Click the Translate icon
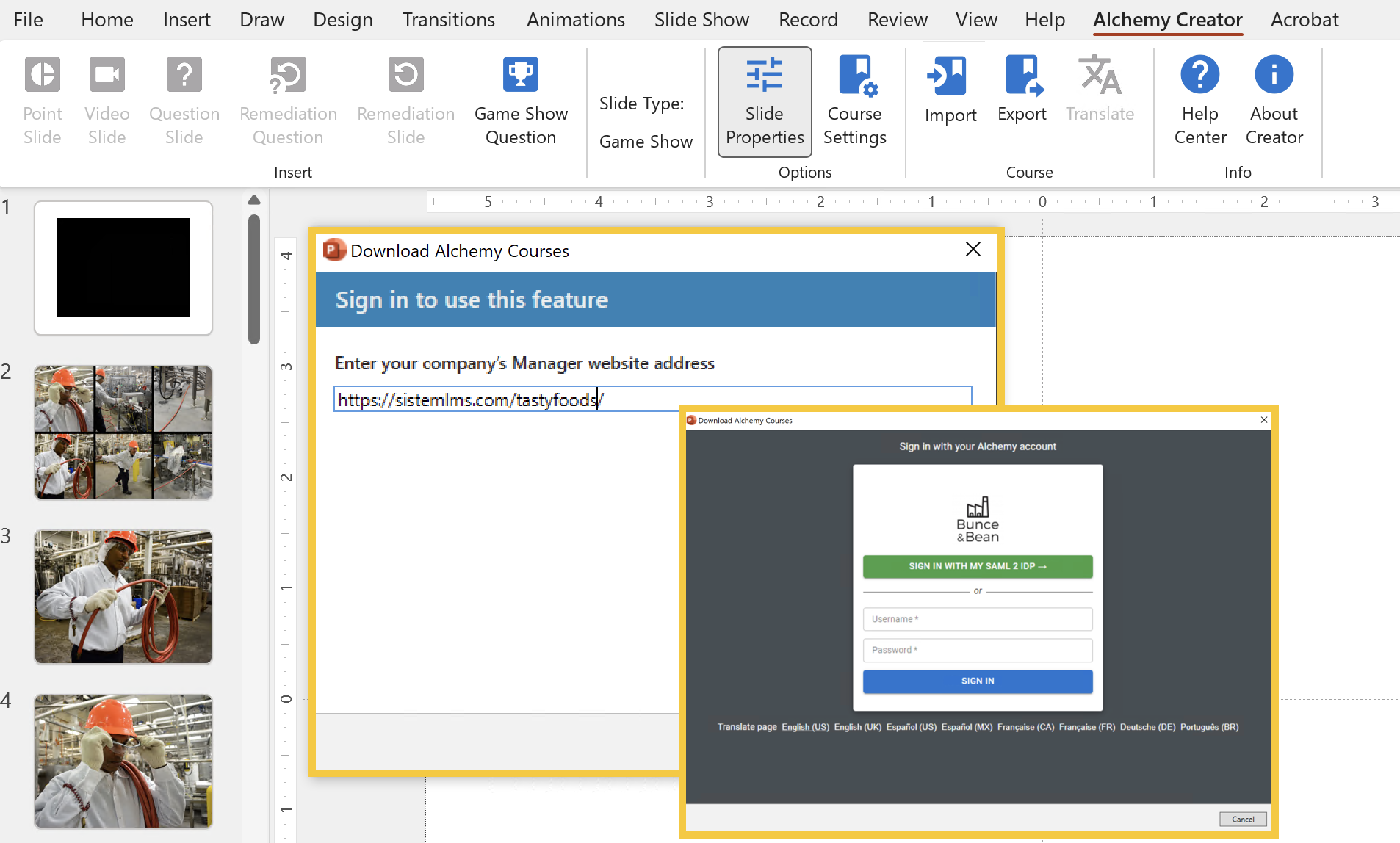The width and height of the screenshot is (1400, 843). tap(1100, 75)
